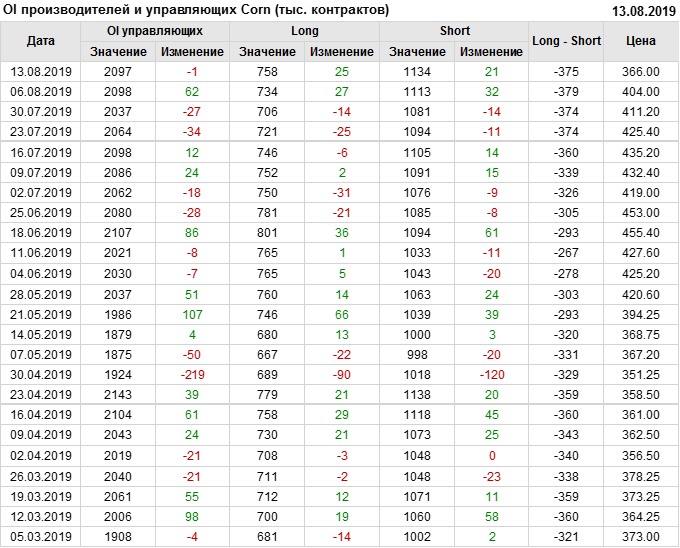Click the report date in the top-right corner
The image size is (680, 548).
tap(642, 10)
